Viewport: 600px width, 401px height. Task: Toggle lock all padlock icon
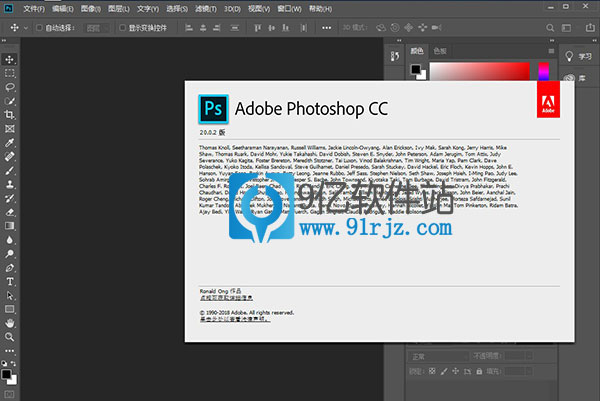(479, 371)
